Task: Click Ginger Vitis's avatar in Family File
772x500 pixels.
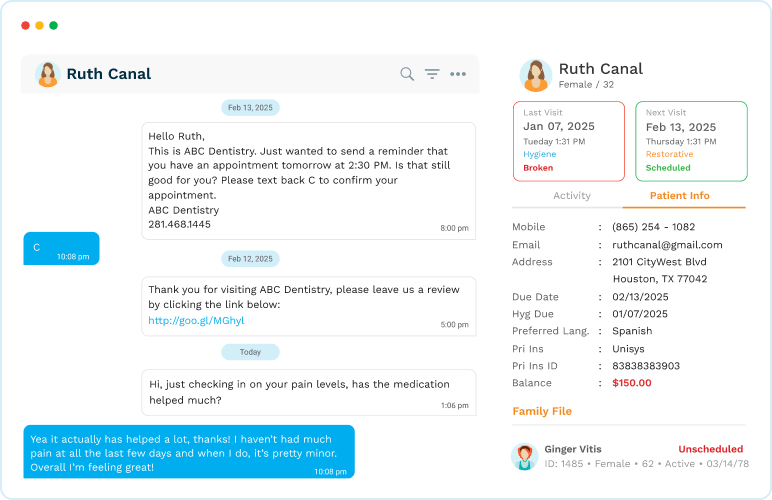Action: coord(525,456)
